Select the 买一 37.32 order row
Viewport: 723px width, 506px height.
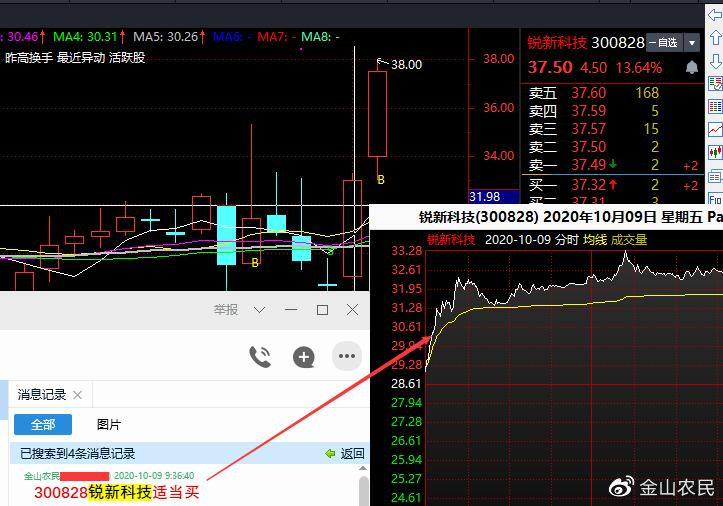[x=613, y=185]
